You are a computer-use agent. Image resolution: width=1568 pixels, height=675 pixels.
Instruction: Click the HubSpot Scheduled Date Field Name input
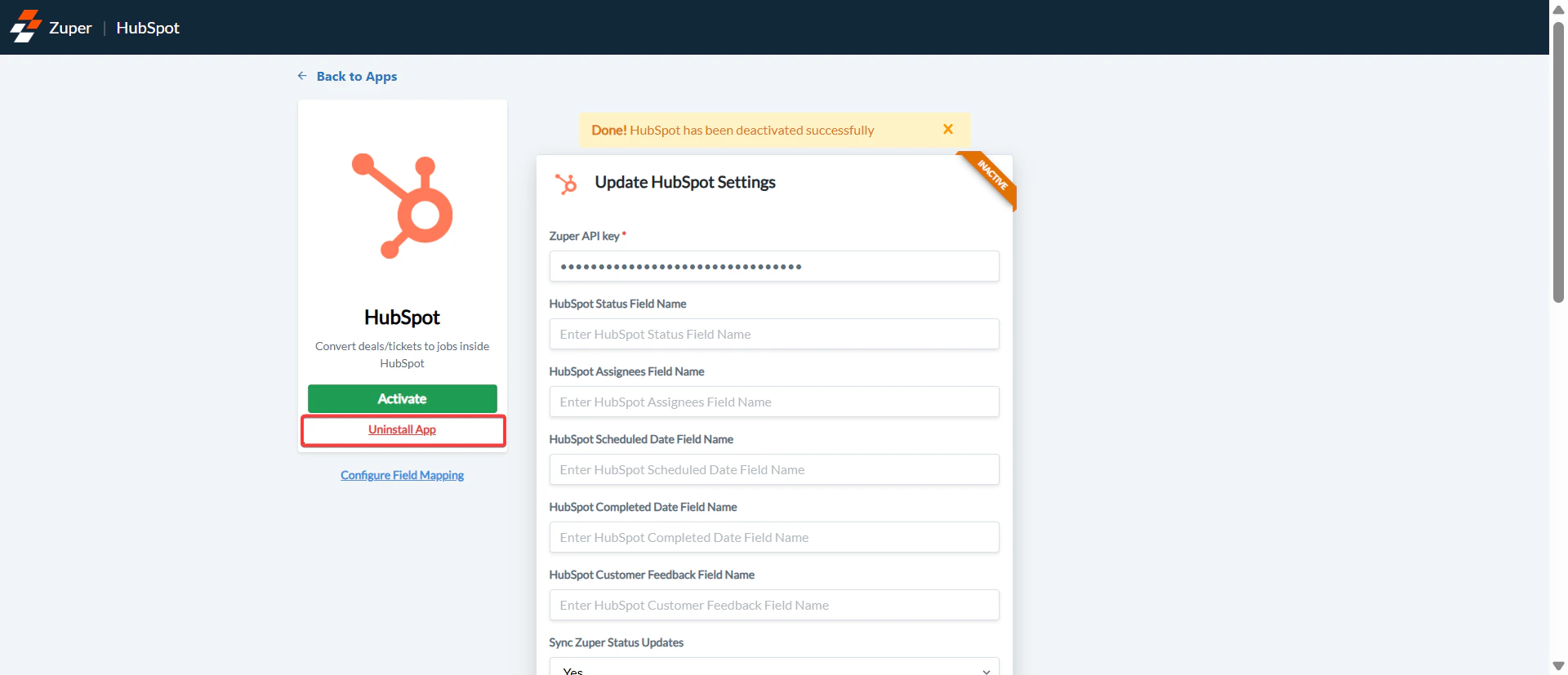(774, 469)
